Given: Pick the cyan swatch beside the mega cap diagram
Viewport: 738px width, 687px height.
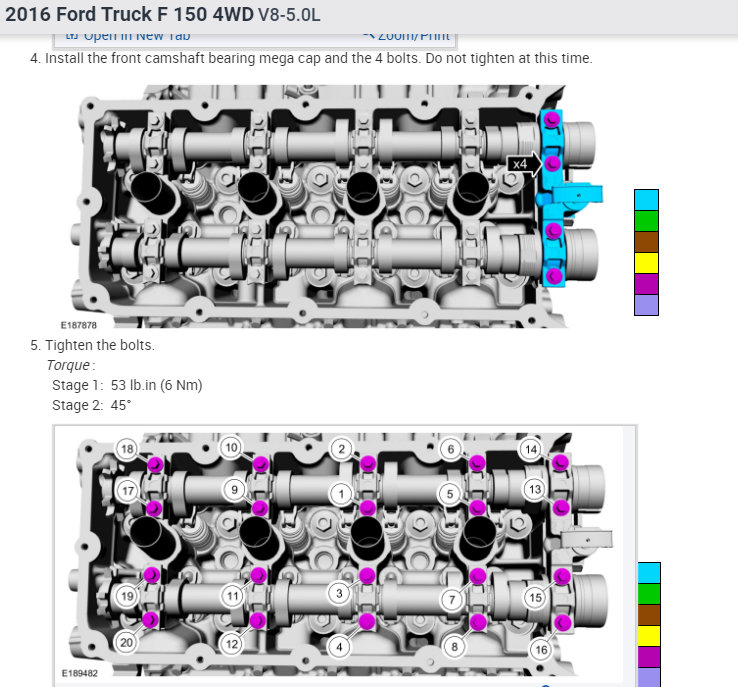Looking at the screenshot, I should [x=646, y=200].
